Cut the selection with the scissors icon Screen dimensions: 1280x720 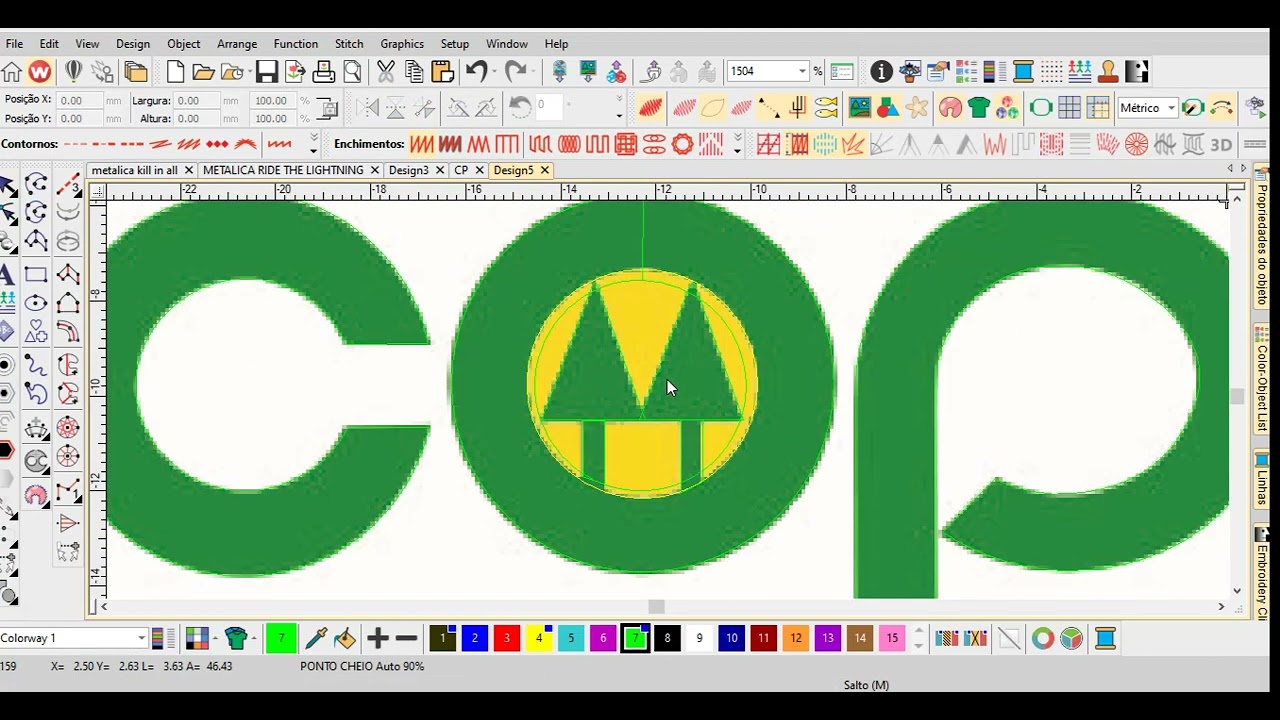pos(386,71)
